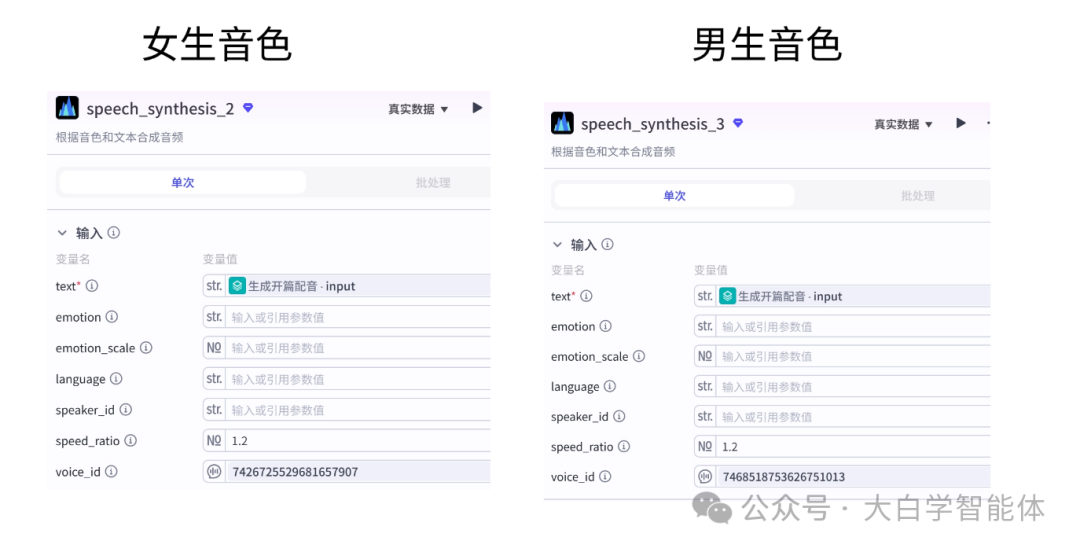Select 单次 tab in speech_synthesis_3
This screenshot has height=552, width=1080.
674,195
